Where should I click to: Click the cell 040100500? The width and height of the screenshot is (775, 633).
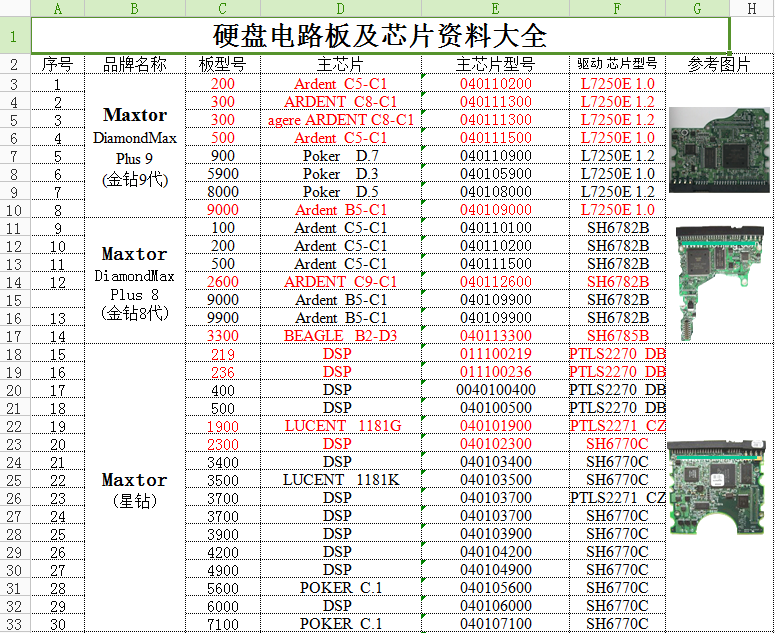coord(495,408)
